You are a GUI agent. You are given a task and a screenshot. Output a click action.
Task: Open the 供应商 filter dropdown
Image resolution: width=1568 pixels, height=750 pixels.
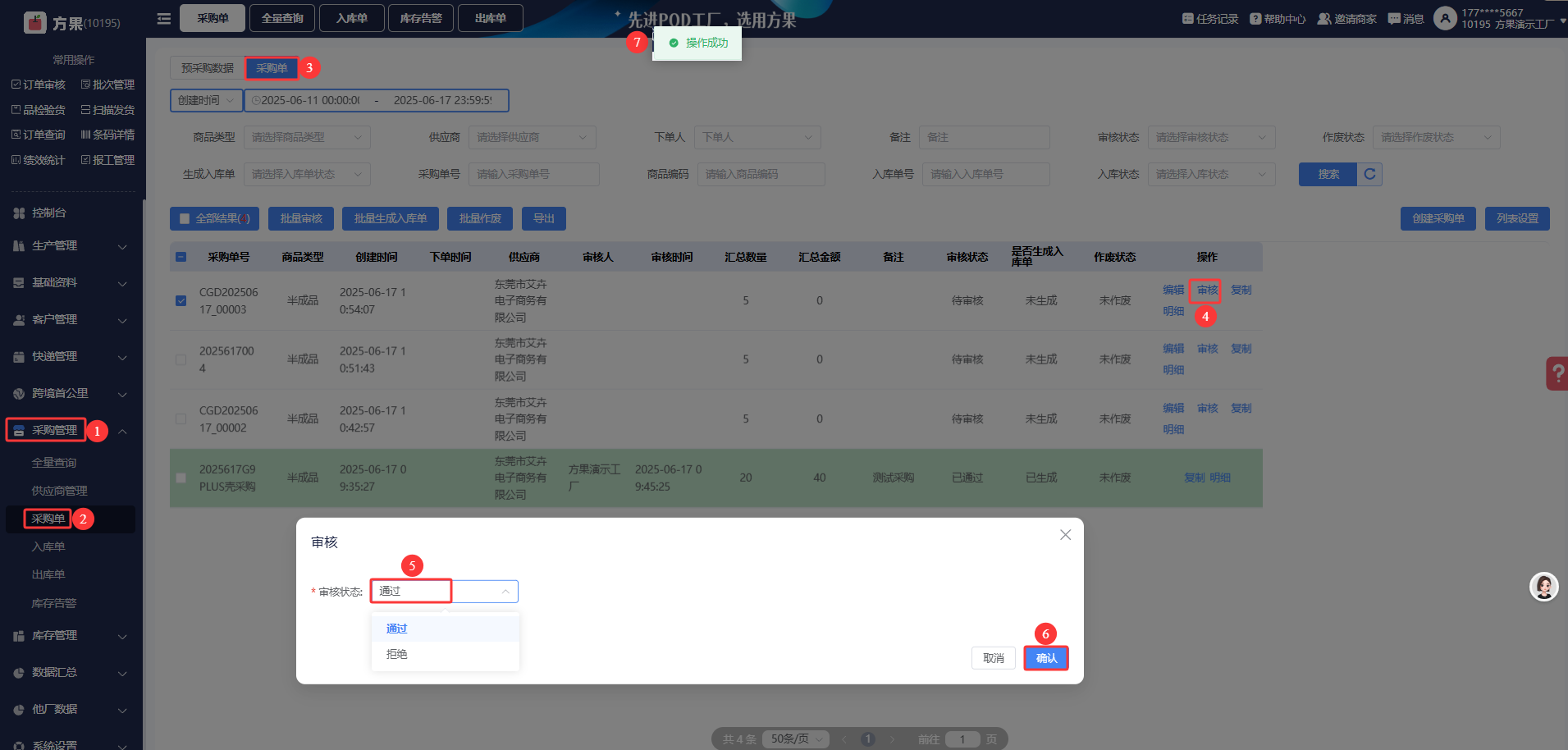pos(533,137)
